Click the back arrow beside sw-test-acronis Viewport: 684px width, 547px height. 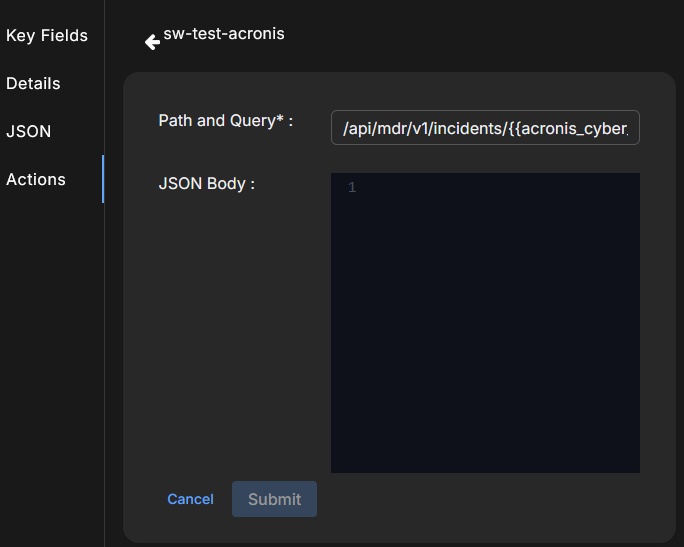point(152,42)
